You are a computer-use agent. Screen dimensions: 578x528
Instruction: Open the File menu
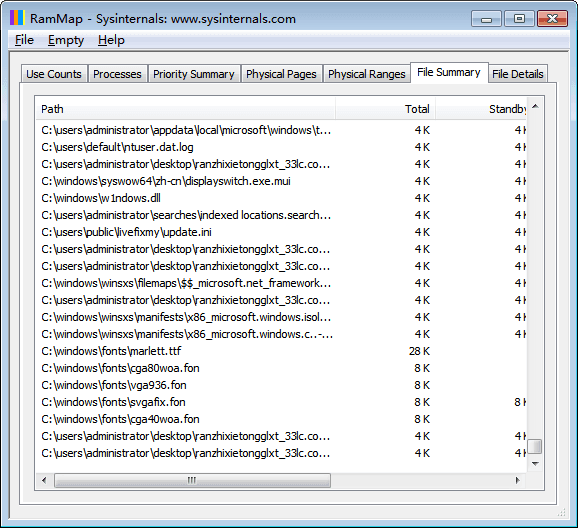point(24,40)
